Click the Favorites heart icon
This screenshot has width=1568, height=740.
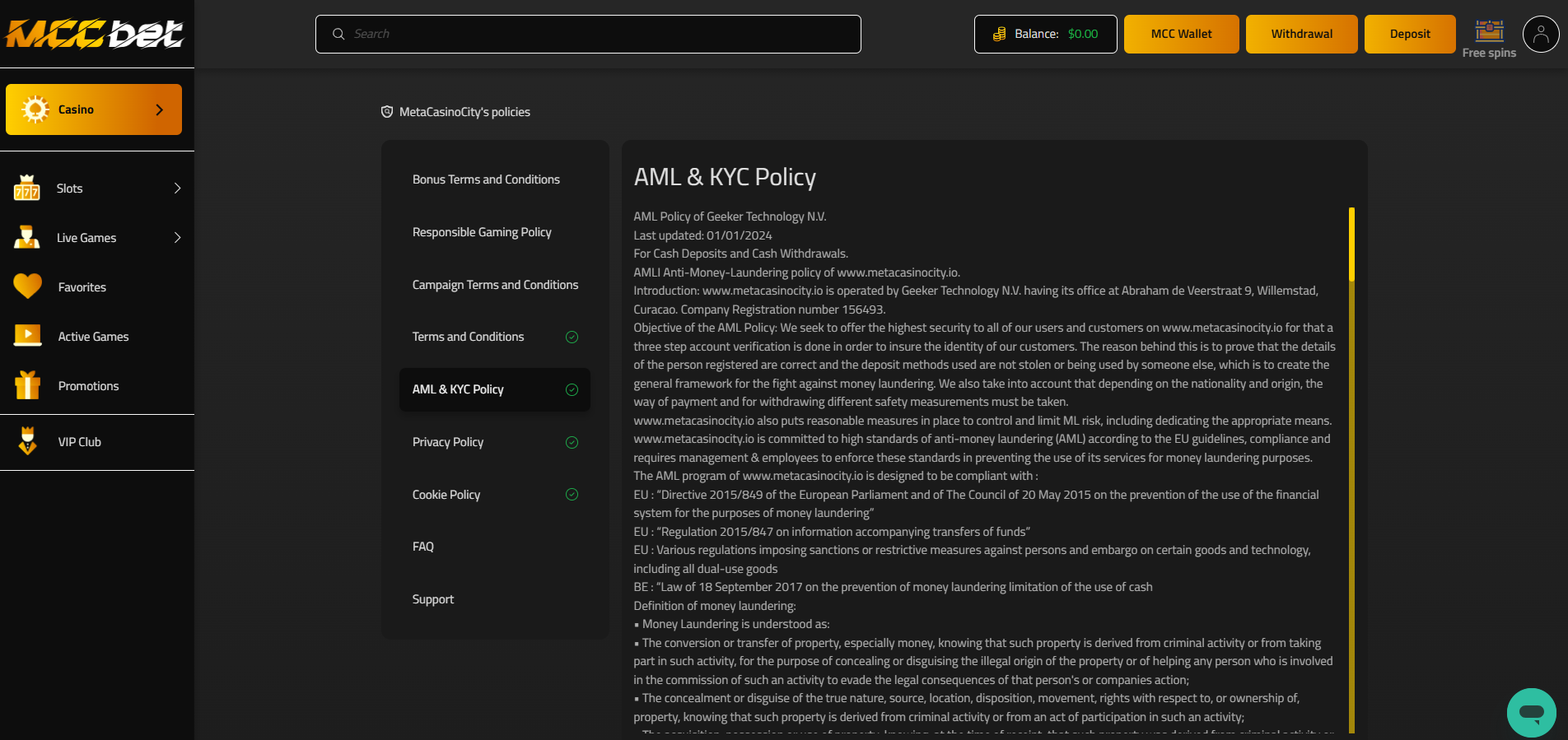coord(27,286)
